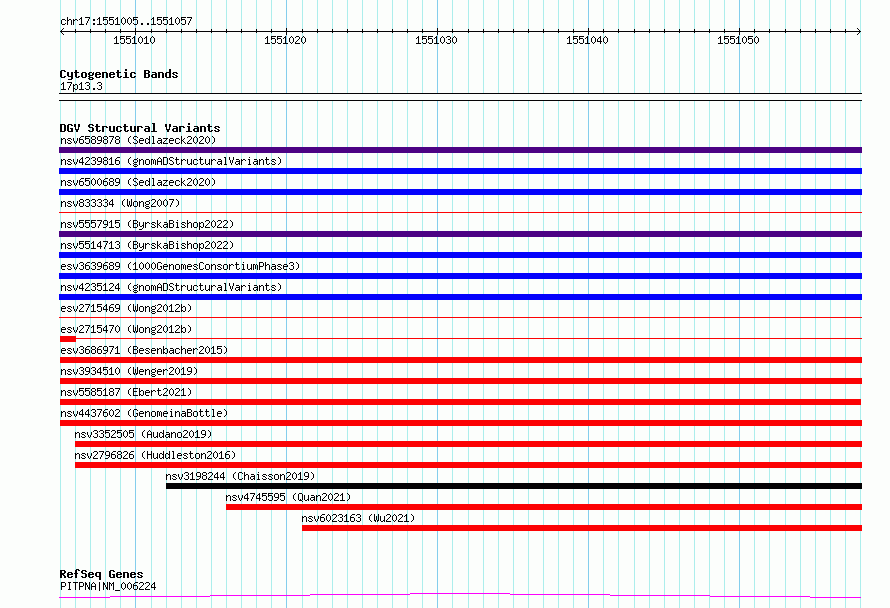Click nsv2796826 (Huddleston2016) label
Screen dimensions: 890x608
(155, 455)
